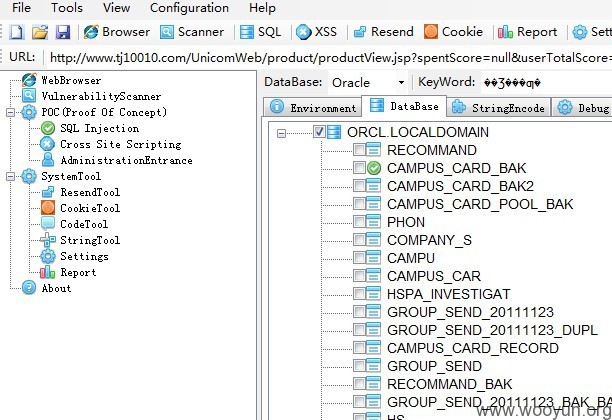The width and height of the screenshot is (612, 420).
Task: Launch the Scanner toolbar tool
Action: pyautogui.click(x=192, y=32)
